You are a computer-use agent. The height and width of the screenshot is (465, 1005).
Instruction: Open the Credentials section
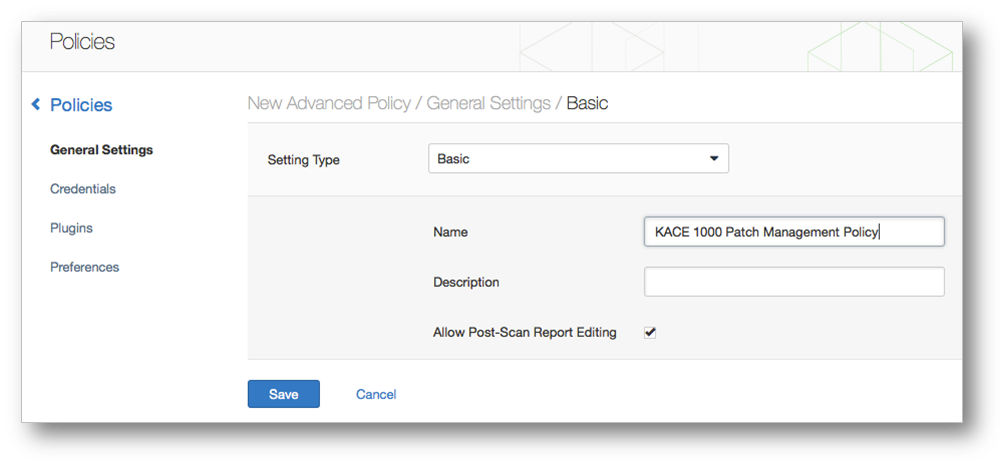83,189
